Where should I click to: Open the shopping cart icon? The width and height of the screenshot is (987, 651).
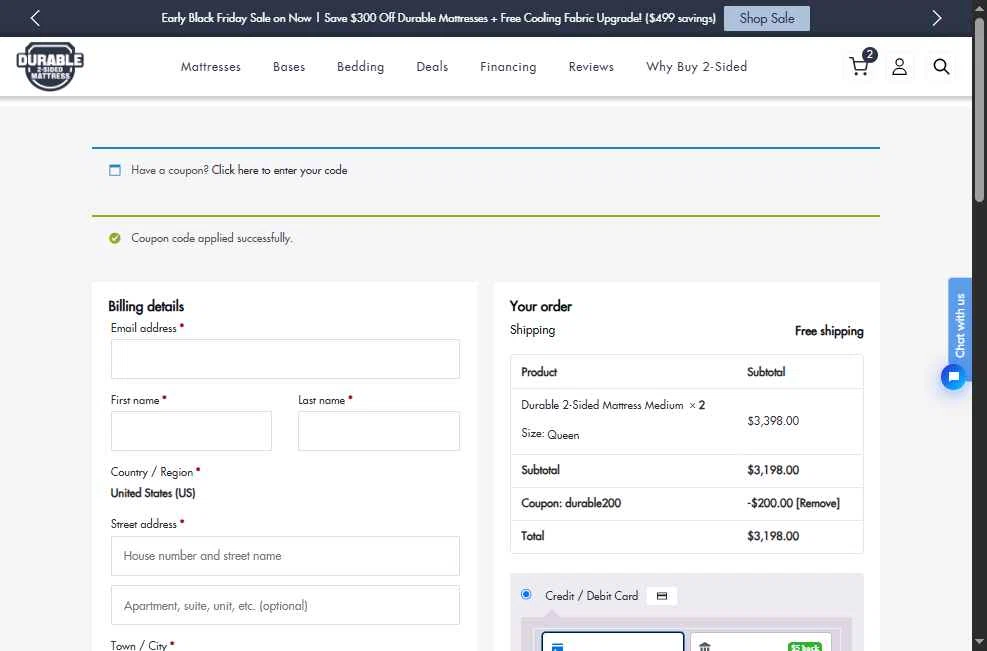coord(860,65)
